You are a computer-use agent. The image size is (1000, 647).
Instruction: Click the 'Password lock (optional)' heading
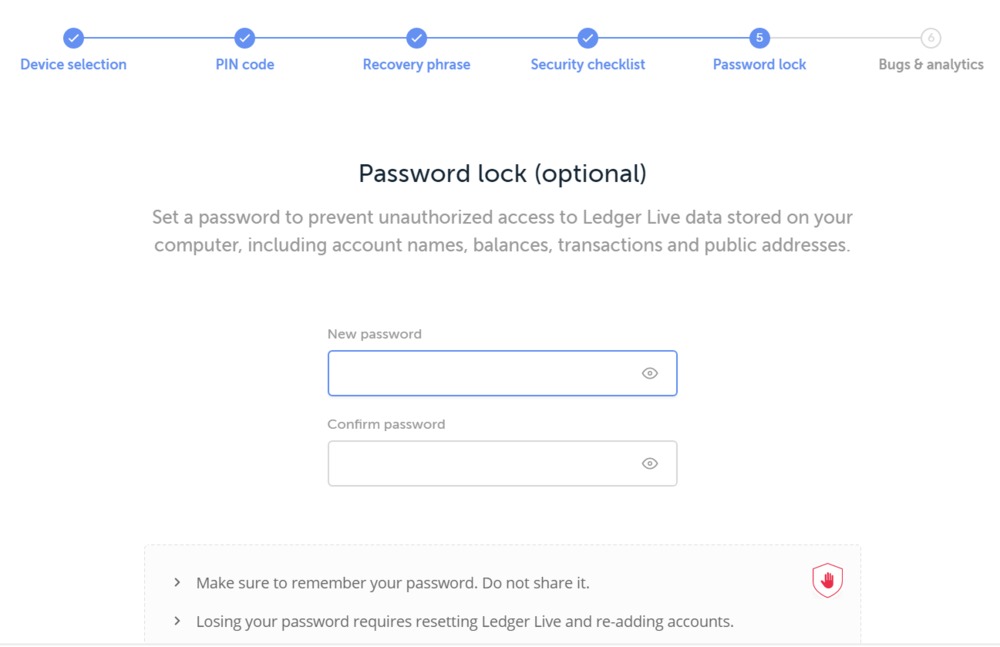tap(503, 174)
